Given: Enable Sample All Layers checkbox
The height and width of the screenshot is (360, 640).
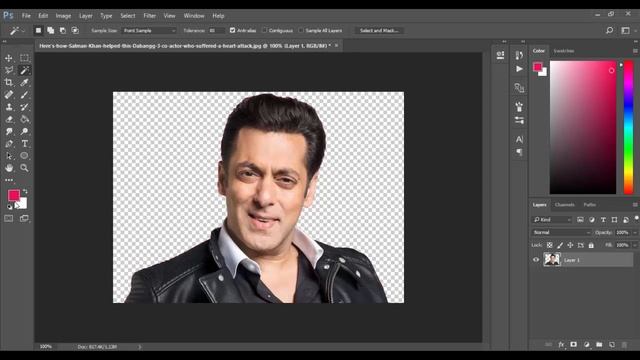Looking at the screenshot, I should coord(301,30).
